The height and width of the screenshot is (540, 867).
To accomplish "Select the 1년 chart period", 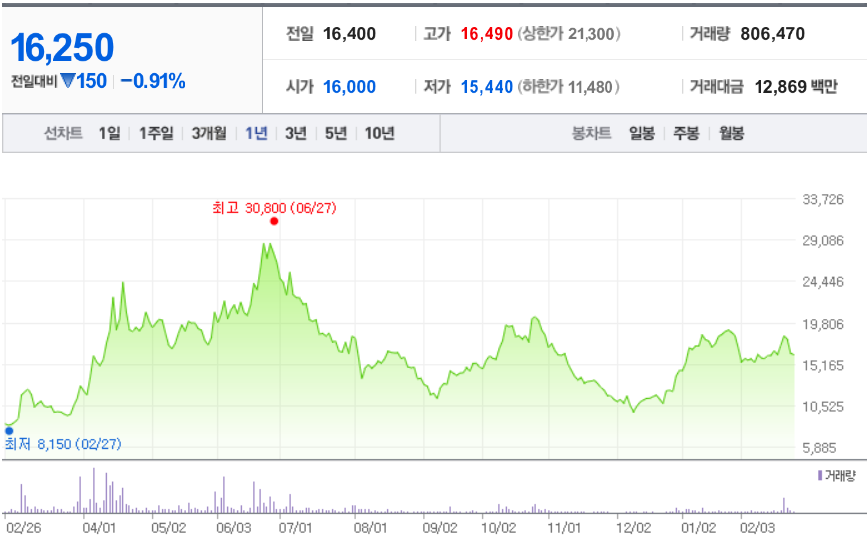I will pos(256,133).
